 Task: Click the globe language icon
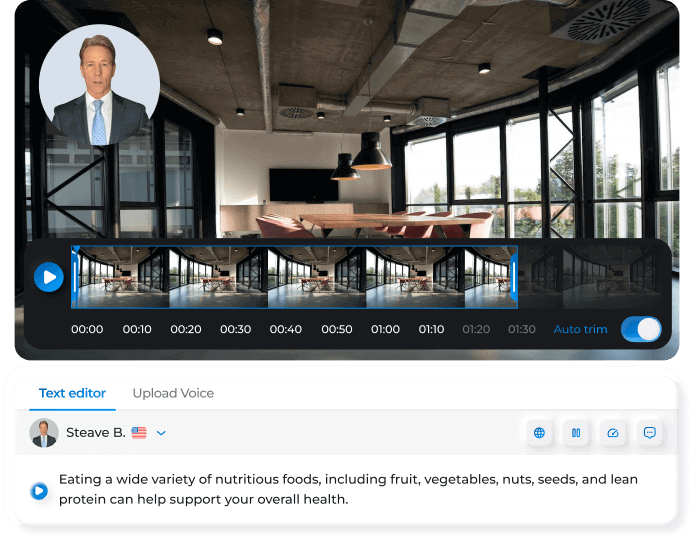(x=539, y=433)
